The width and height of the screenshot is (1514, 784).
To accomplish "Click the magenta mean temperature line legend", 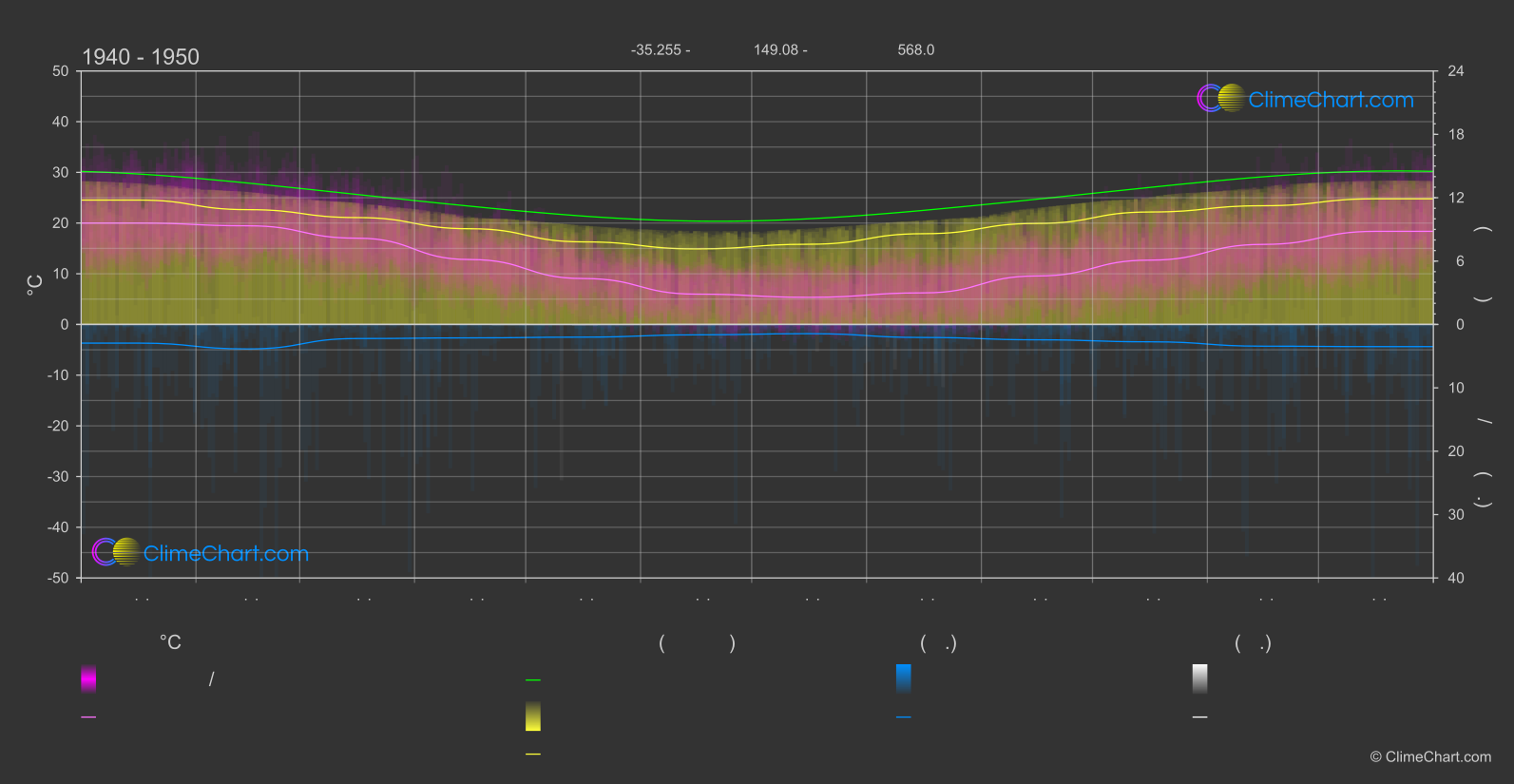I will click(x=88, y=717).
